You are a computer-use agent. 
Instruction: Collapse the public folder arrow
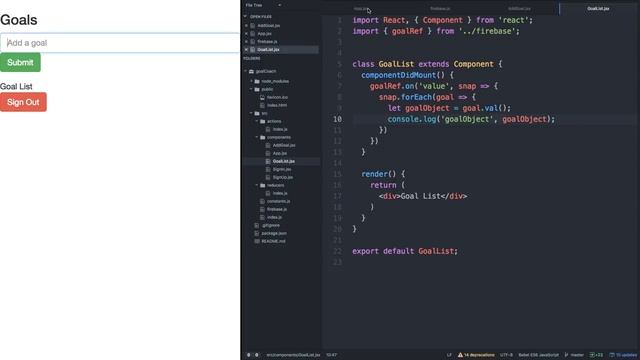pos(251,89)
